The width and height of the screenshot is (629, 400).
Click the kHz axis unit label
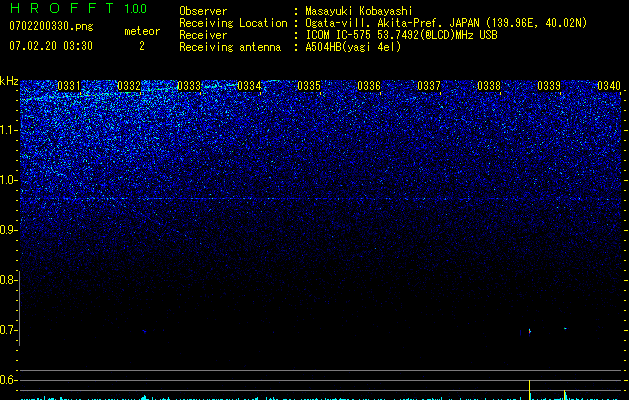pyautogui.click(x=9, y=81)
